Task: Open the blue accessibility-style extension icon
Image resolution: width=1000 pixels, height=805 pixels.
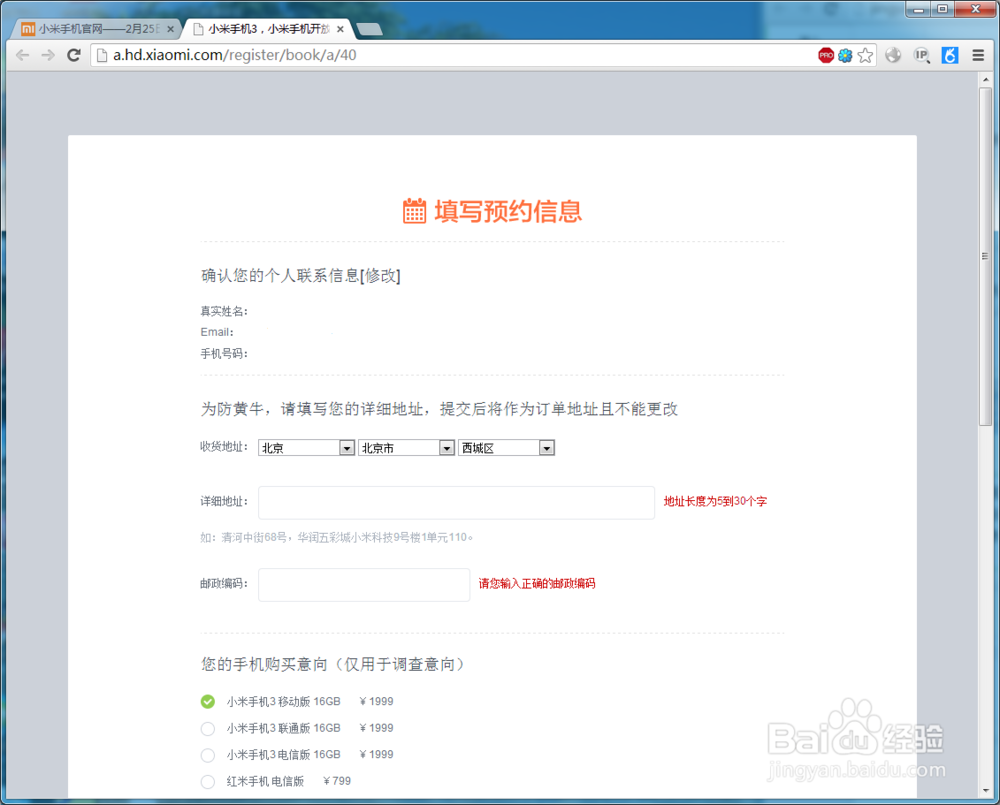Action: click(x=950, y=55)
